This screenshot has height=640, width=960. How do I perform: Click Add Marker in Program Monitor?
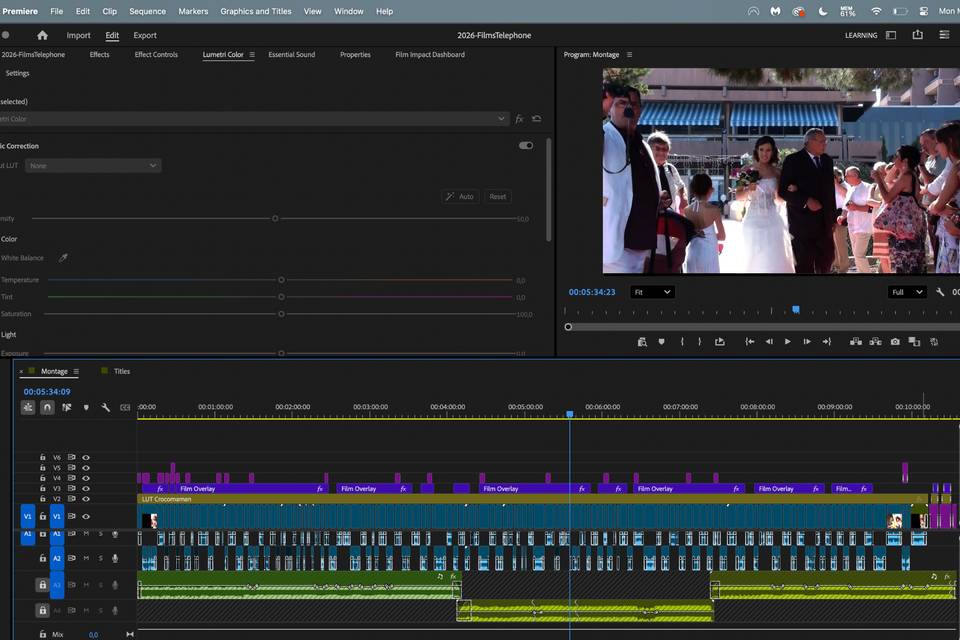(661, 342)
